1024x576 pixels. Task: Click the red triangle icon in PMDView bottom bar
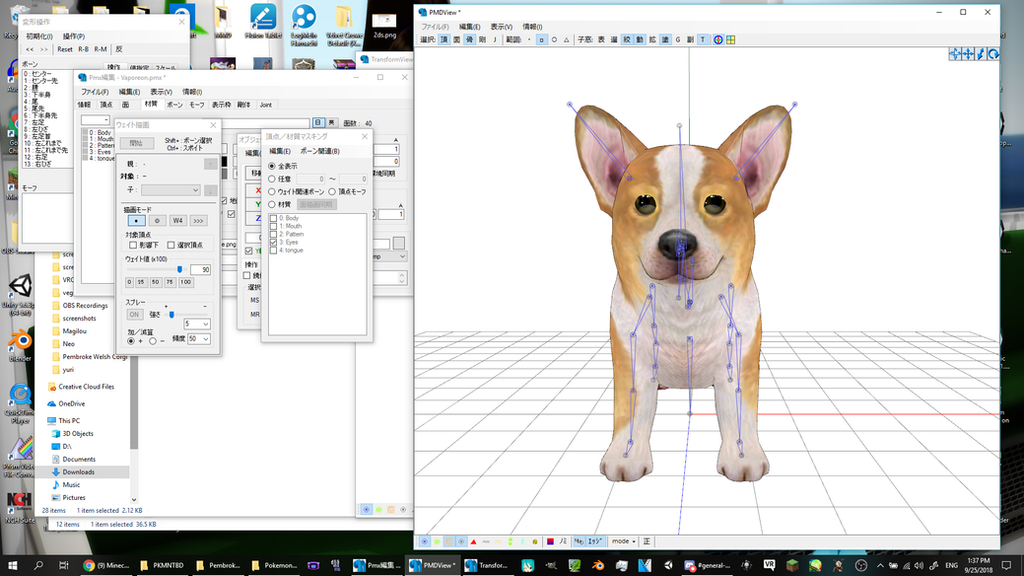(x=473, y=541)
